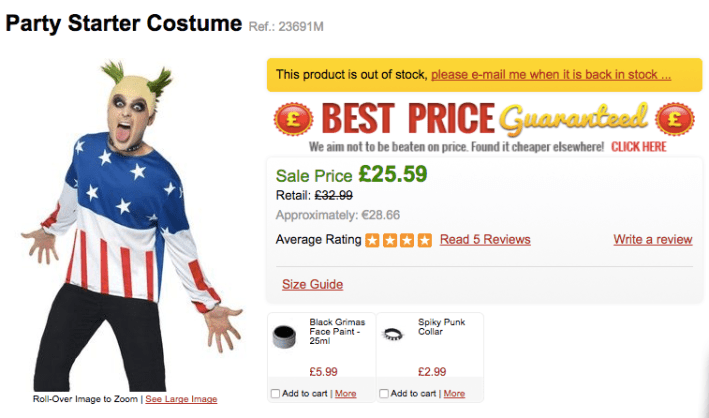Open the Spiky Punk Collar image
709x418 pixels.
(x=395, y=334)
